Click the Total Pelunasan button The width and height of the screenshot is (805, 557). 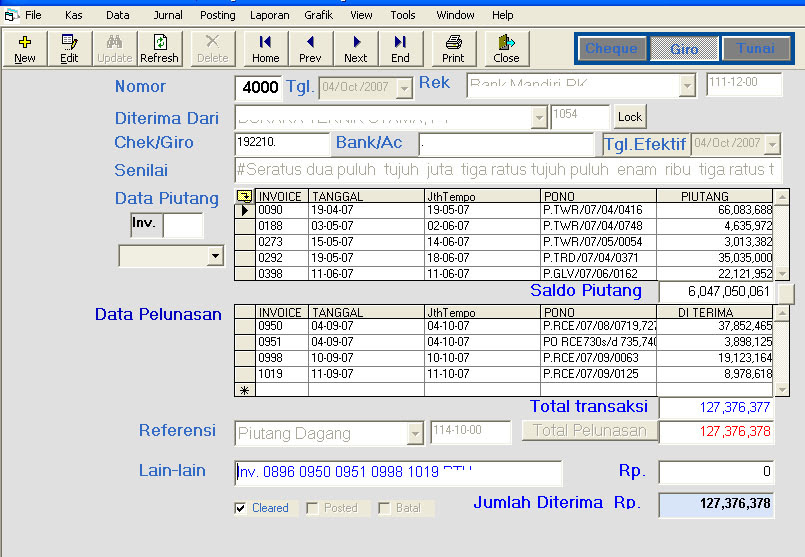point(589,430)
